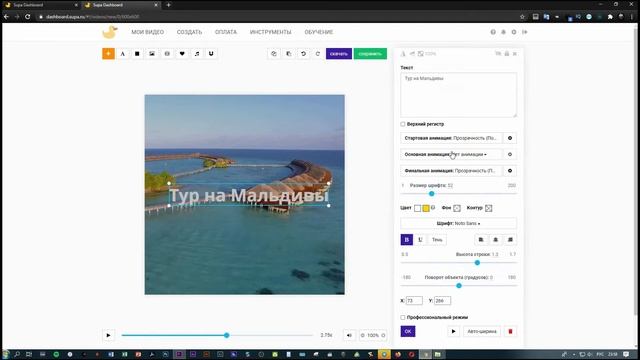This screenshot has width=640, height=360.
Task: Align text right
Action: pyautogui.click(x=510, y=240)
